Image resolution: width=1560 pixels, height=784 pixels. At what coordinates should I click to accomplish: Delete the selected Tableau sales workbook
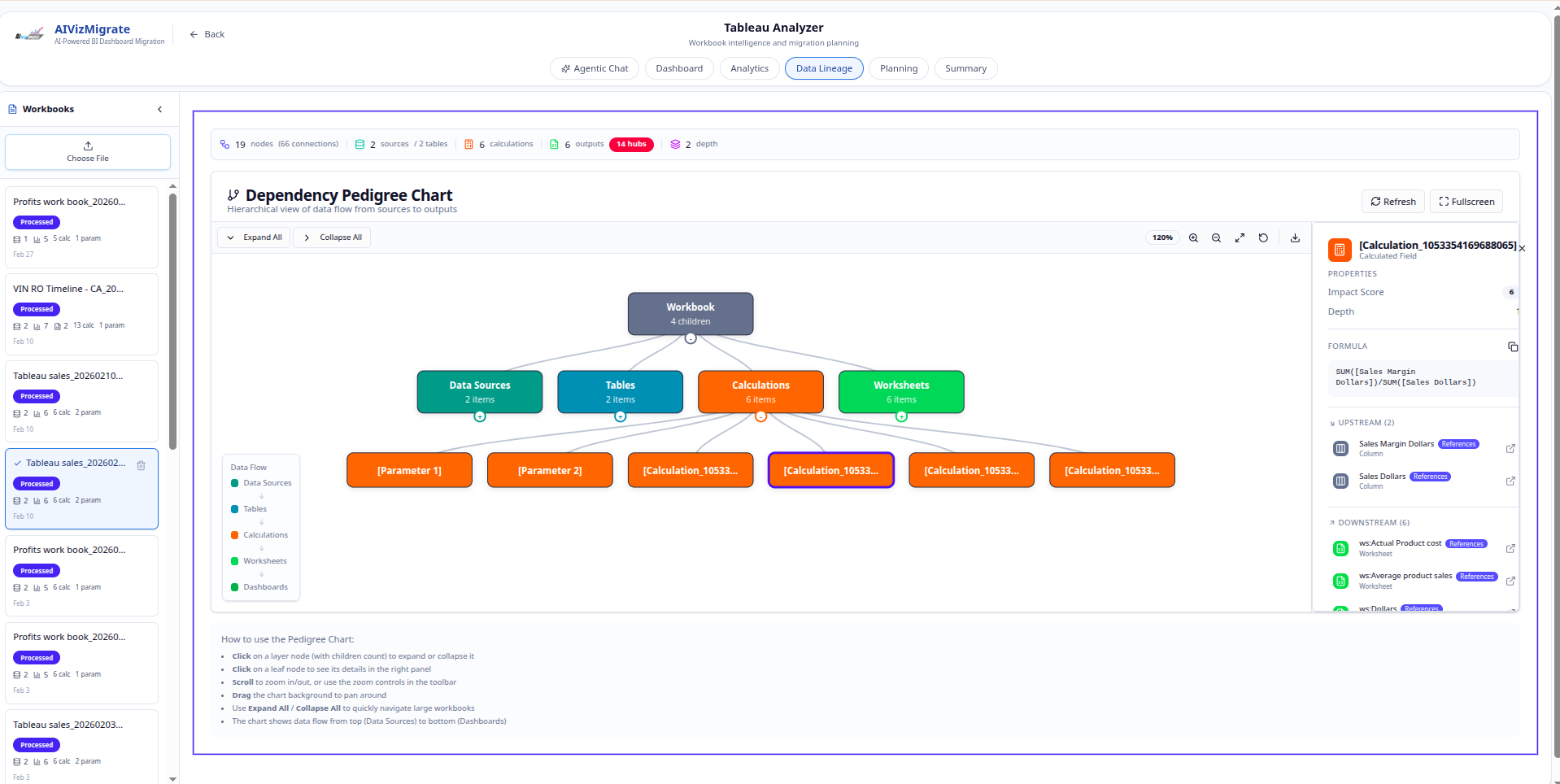(141, 465)
